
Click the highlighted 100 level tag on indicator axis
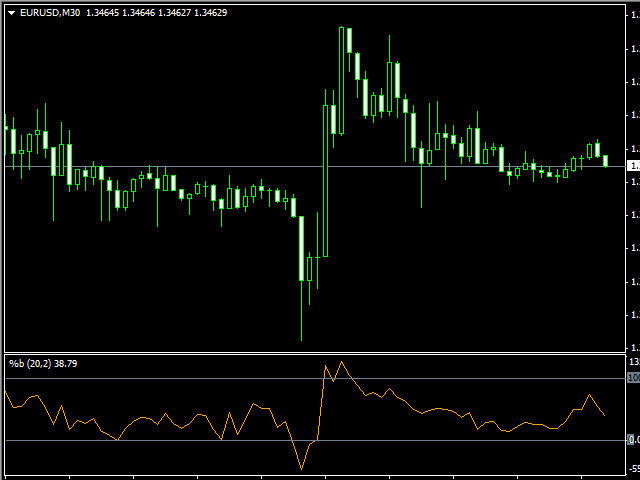[632, 378]
